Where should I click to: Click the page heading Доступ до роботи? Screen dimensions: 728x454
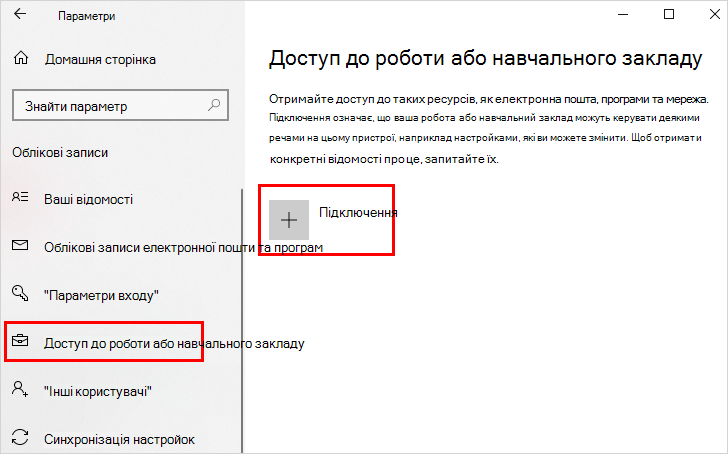(486, 59)
